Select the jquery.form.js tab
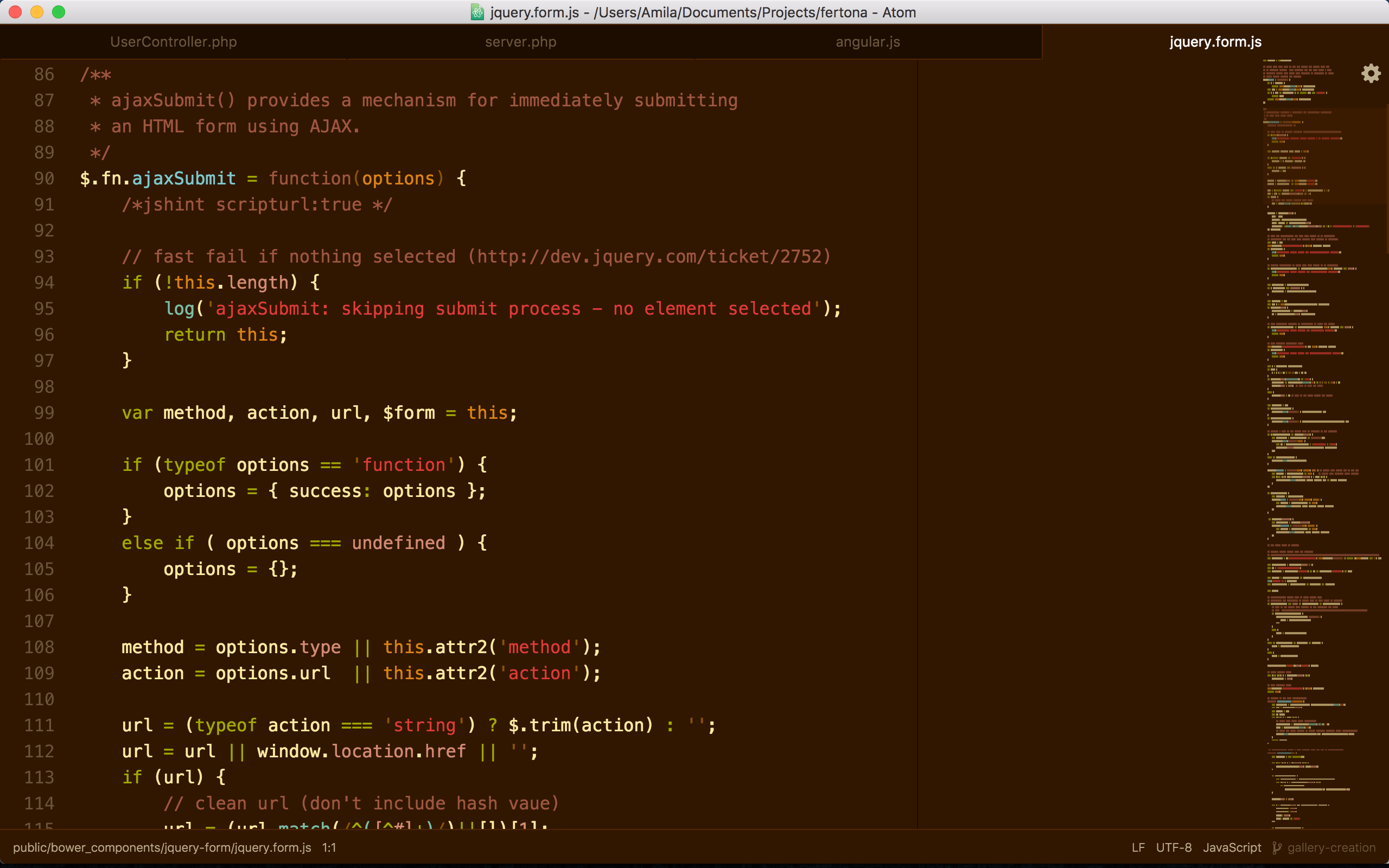The image size is (1389, 868). [x=1215, y=42]
